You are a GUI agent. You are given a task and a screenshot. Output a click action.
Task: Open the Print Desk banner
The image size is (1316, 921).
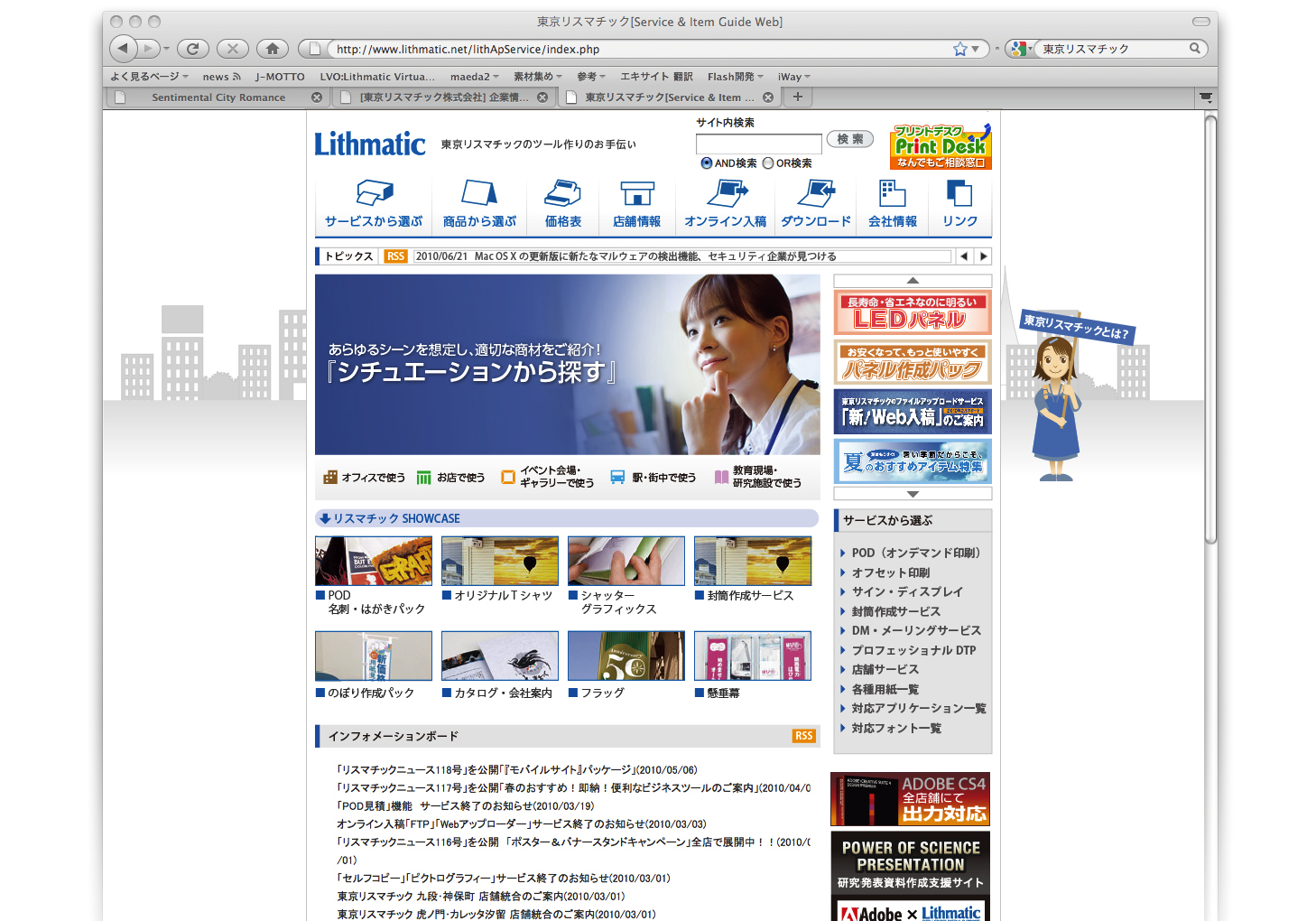(x=941, y=146)
